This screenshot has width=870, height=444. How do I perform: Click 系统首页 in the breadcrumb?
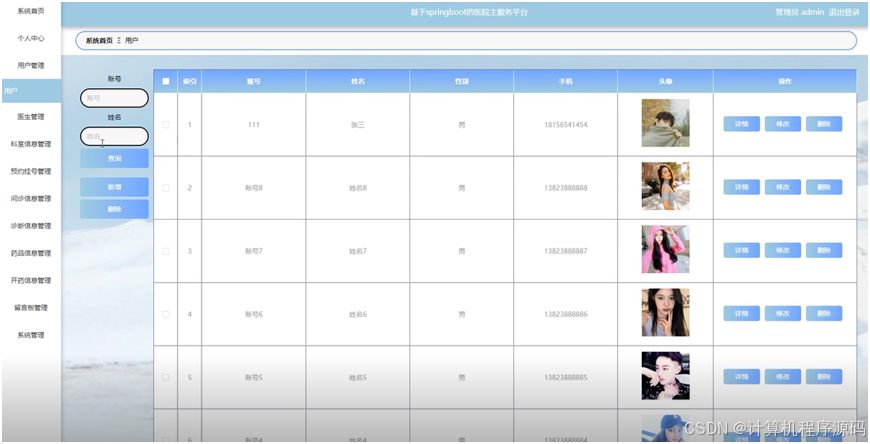(99, 41)
